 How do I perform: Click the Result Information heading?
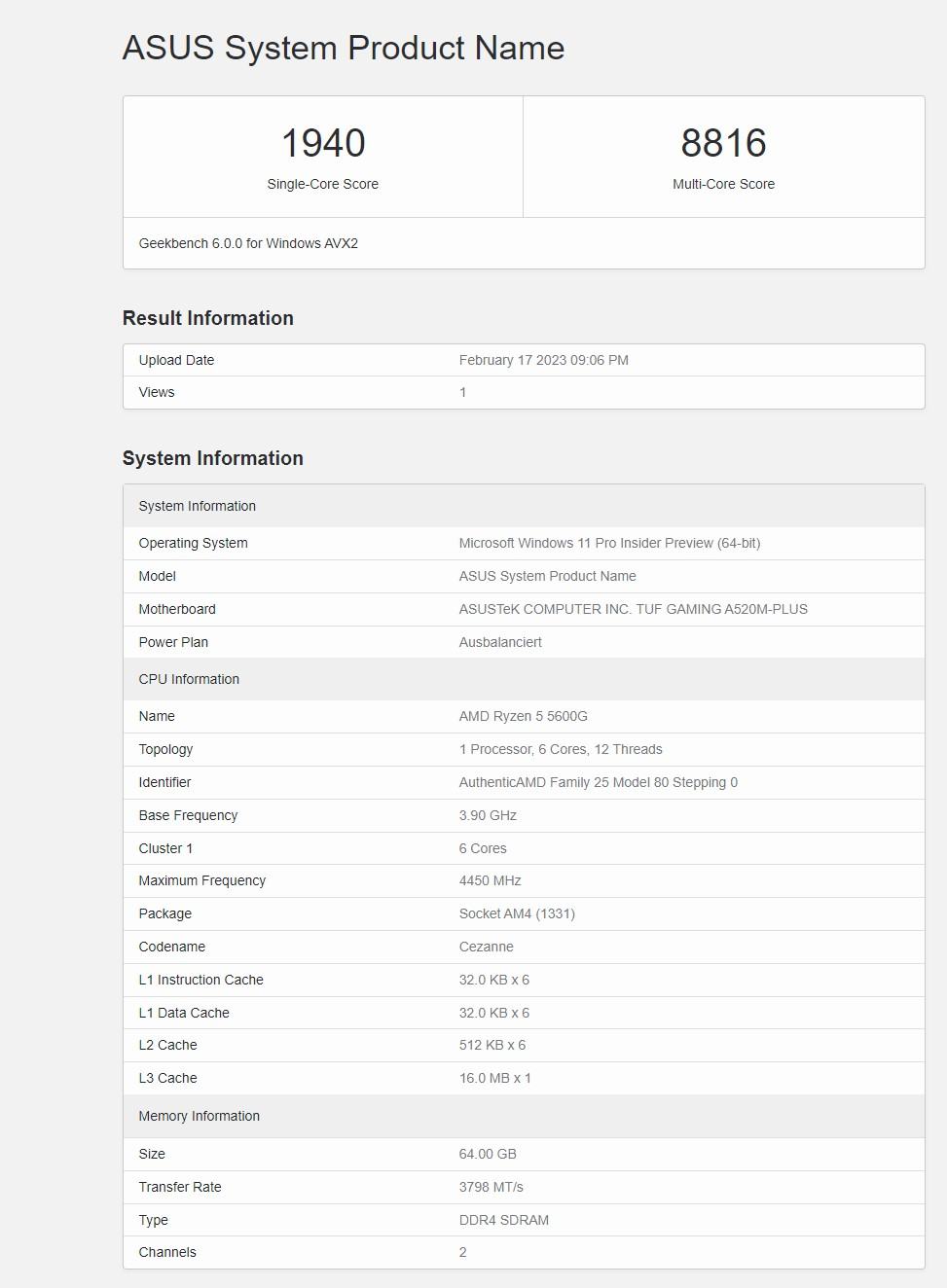click(x=208, y=318)
